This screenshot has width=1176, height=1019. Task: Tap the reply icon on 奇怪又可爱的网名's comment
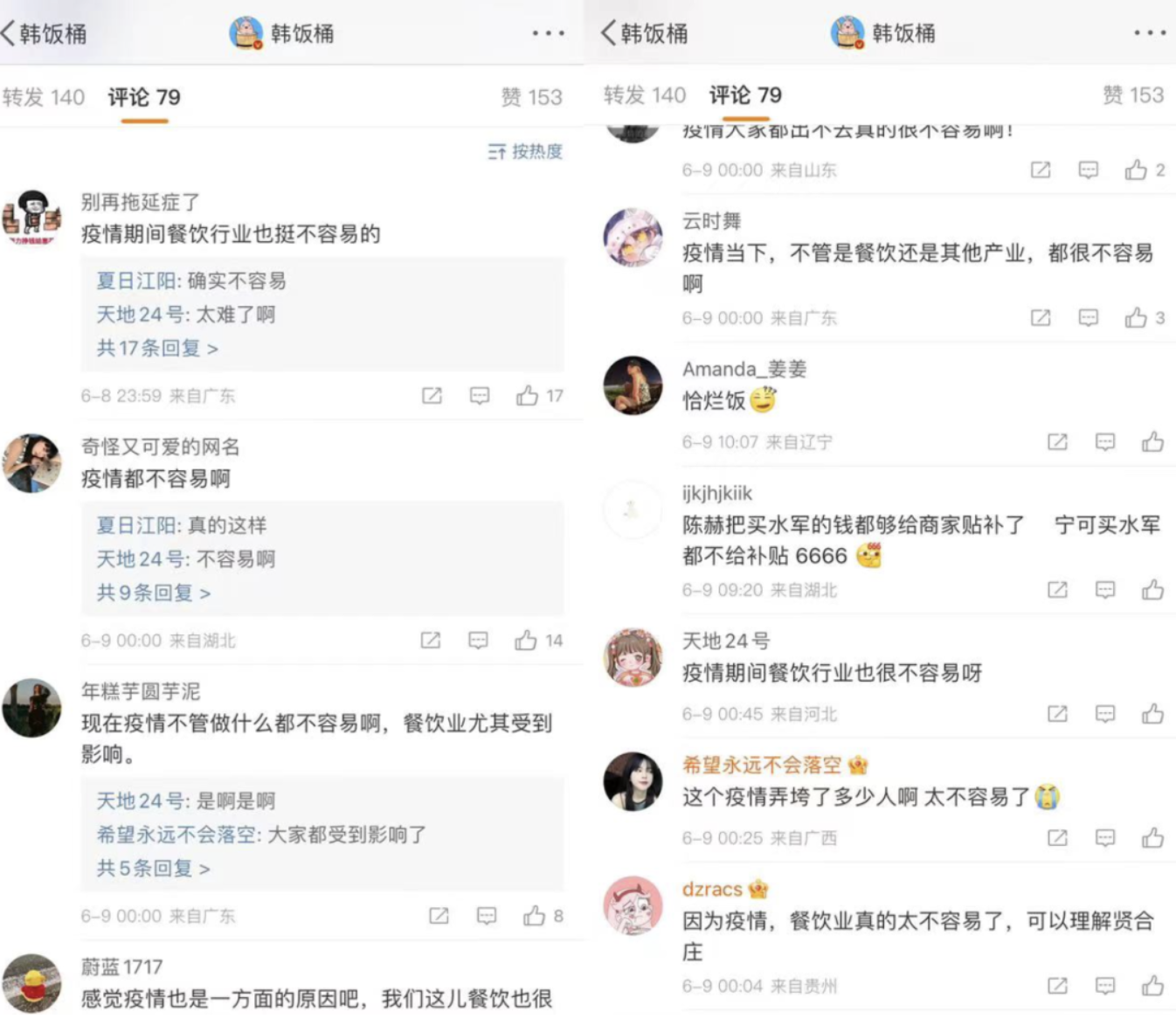tap(478, 641)
